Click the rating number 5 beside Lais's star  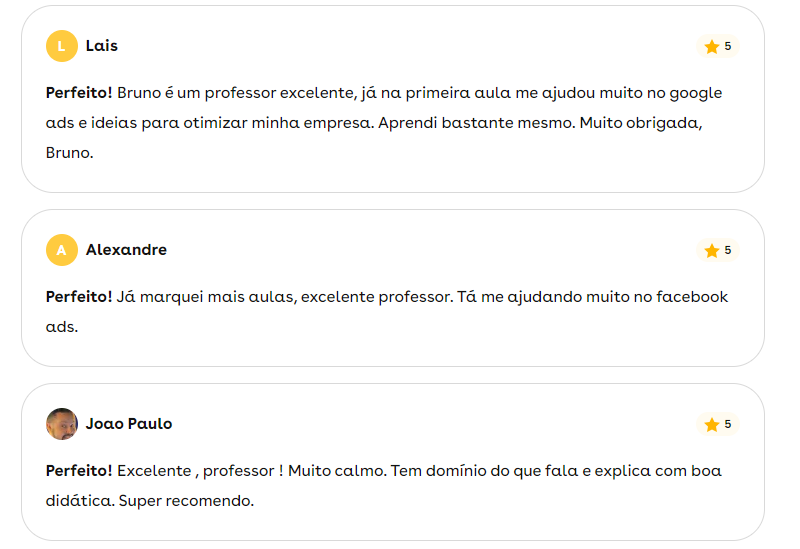(728, 47)
